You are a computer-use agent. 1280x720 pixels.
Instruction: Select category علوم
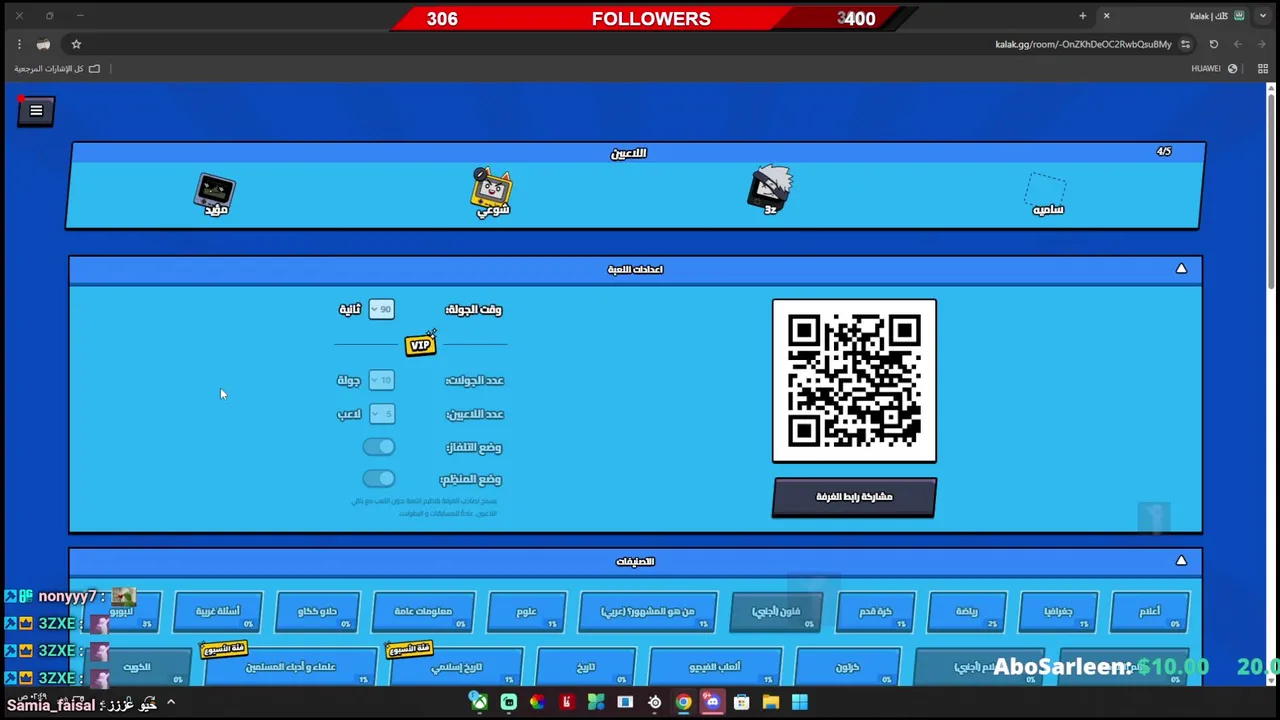526,612
